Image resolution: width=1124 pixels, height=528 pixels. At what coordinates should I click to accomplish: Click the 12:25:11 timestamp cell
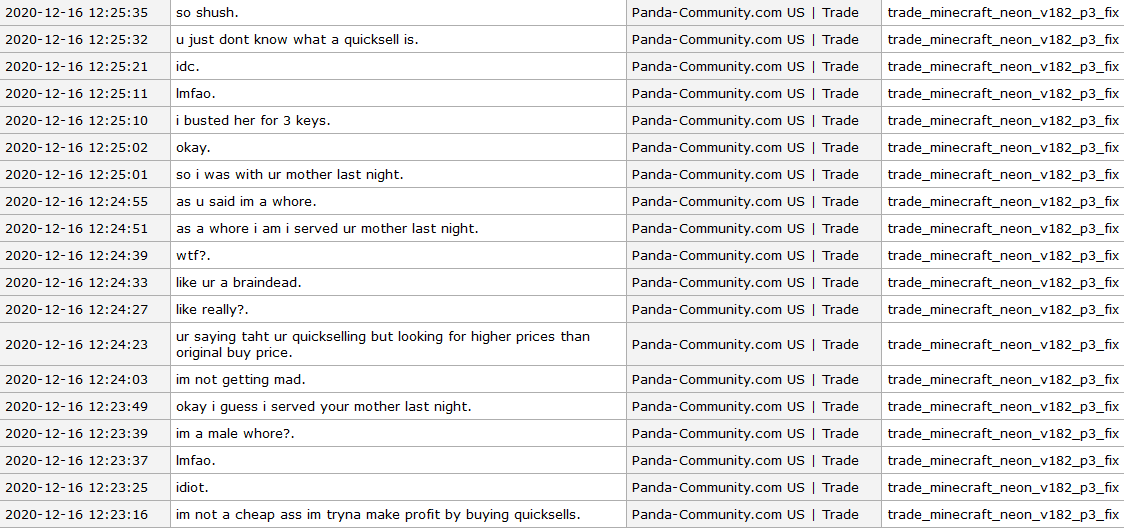pos(76,94)
